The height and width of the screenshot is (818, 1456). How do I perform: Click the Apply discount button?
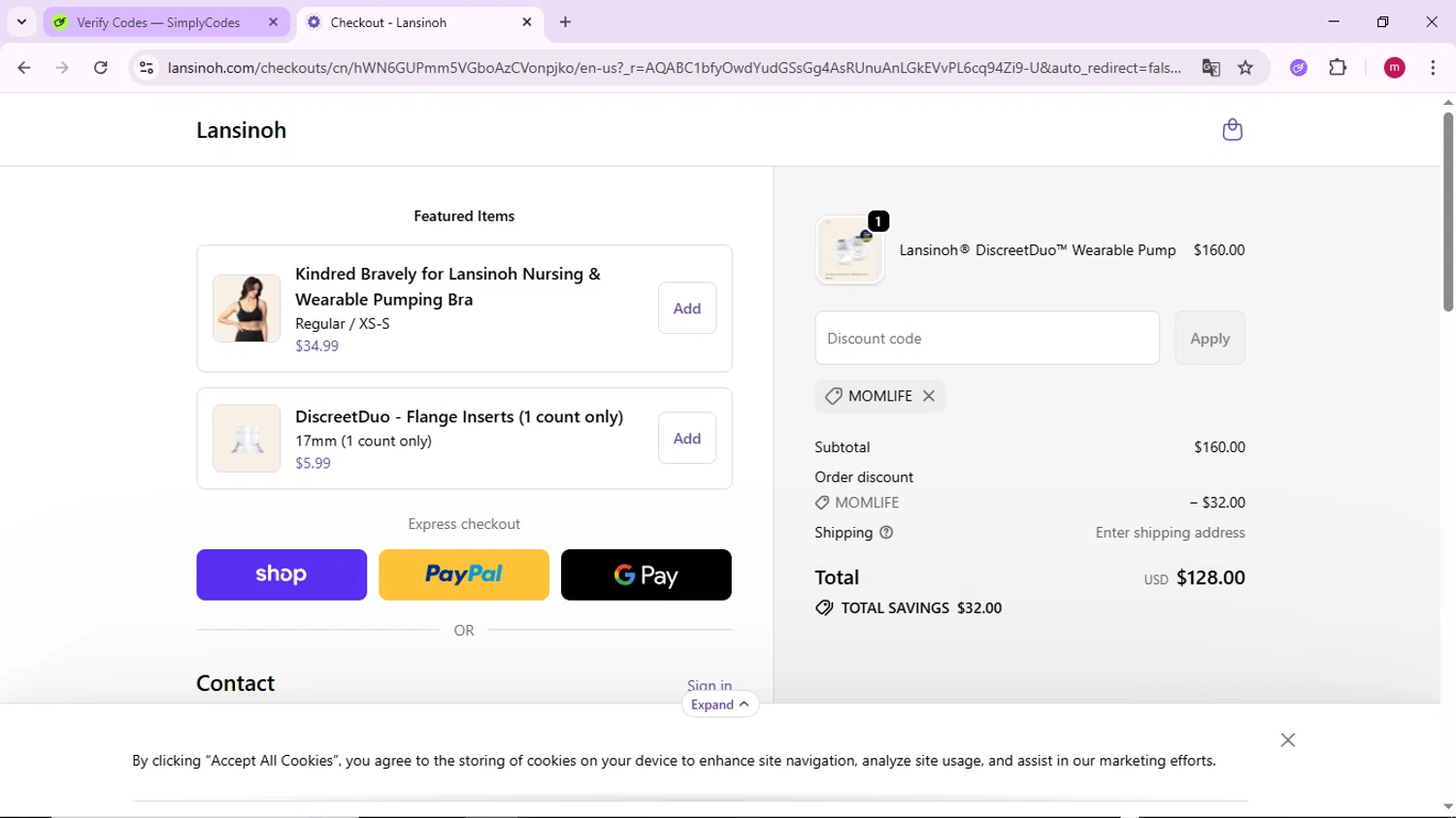[x=1209, y=338]
